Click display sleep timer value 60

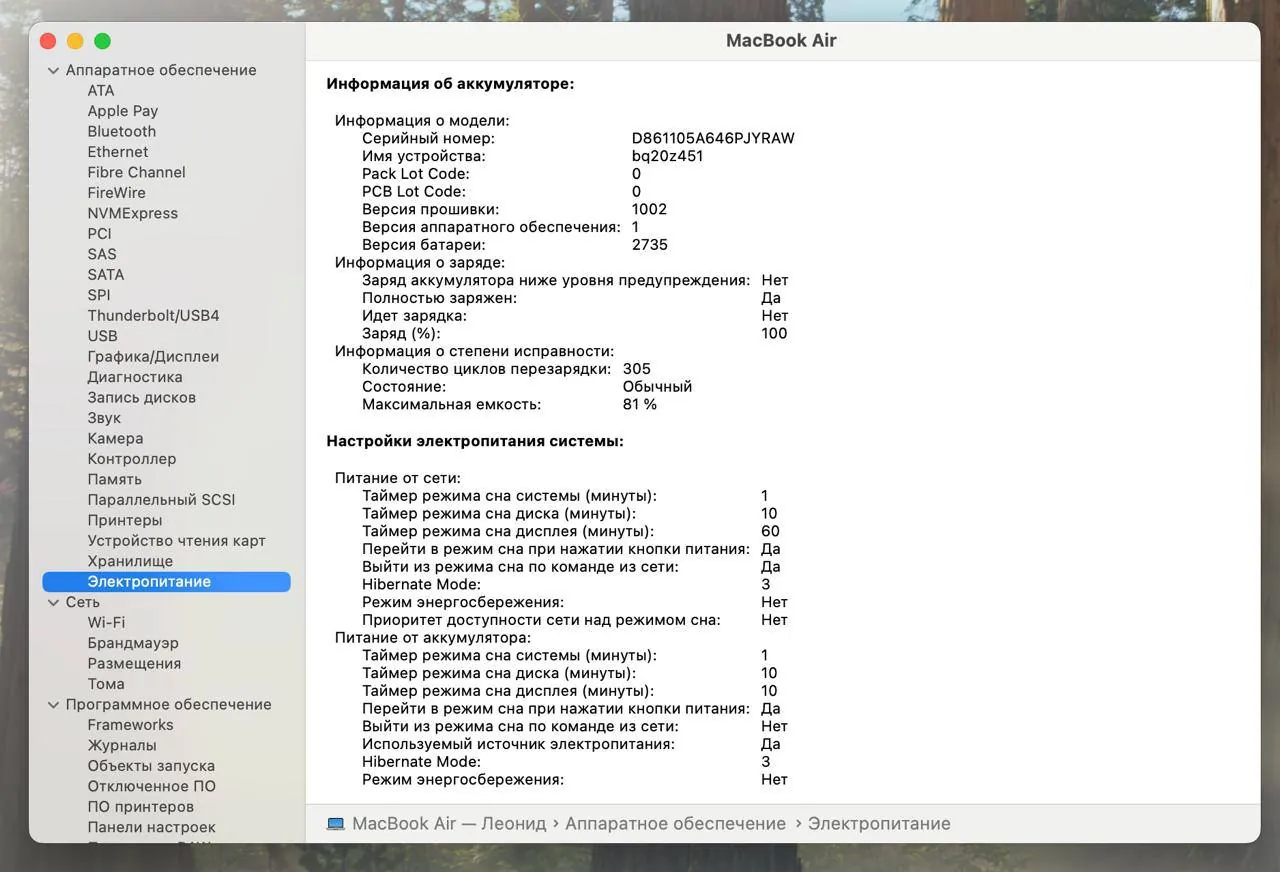[770, 531]
